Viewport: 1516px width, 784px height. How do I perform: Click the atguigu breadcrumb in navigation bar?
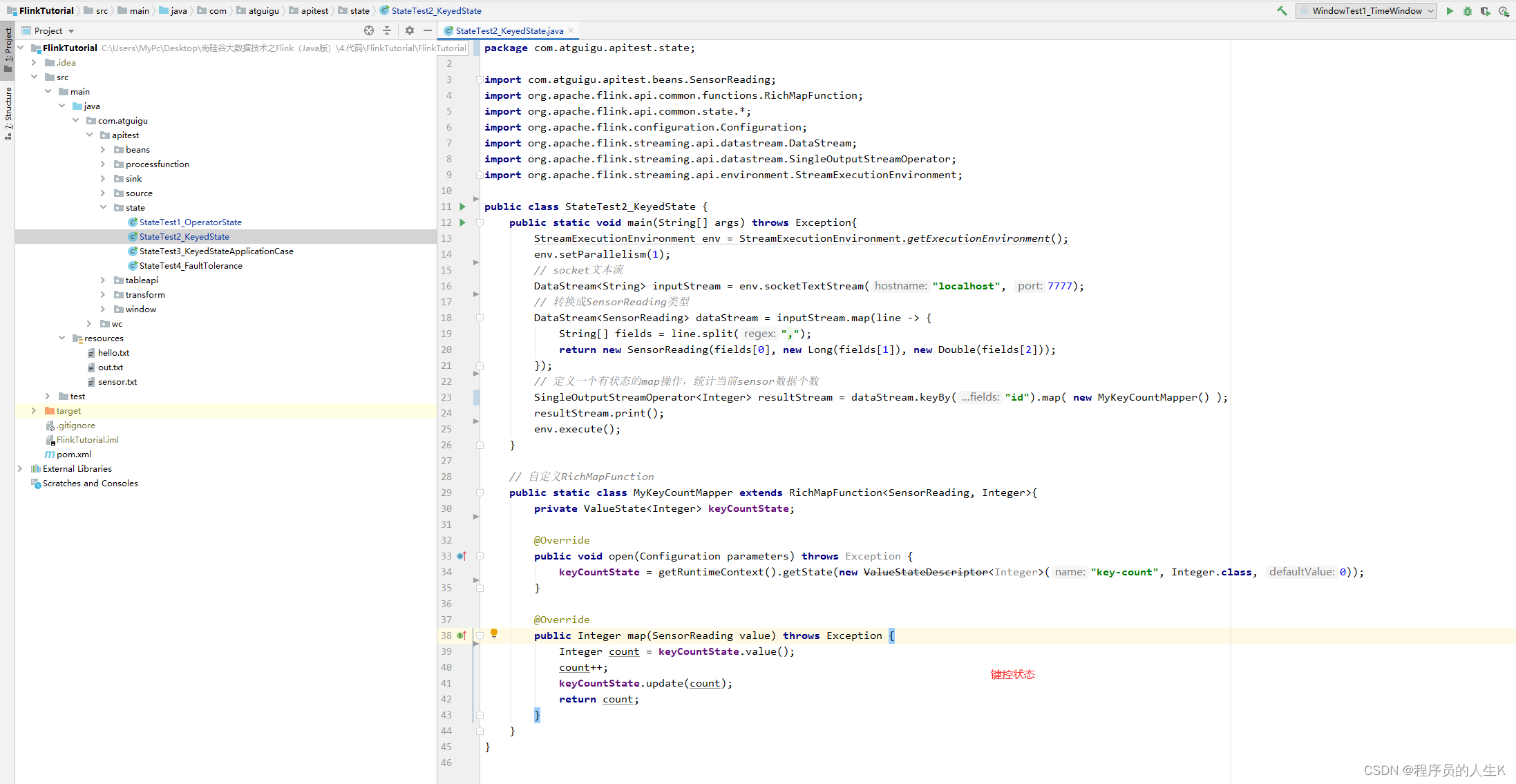click(x=263, y=10)
